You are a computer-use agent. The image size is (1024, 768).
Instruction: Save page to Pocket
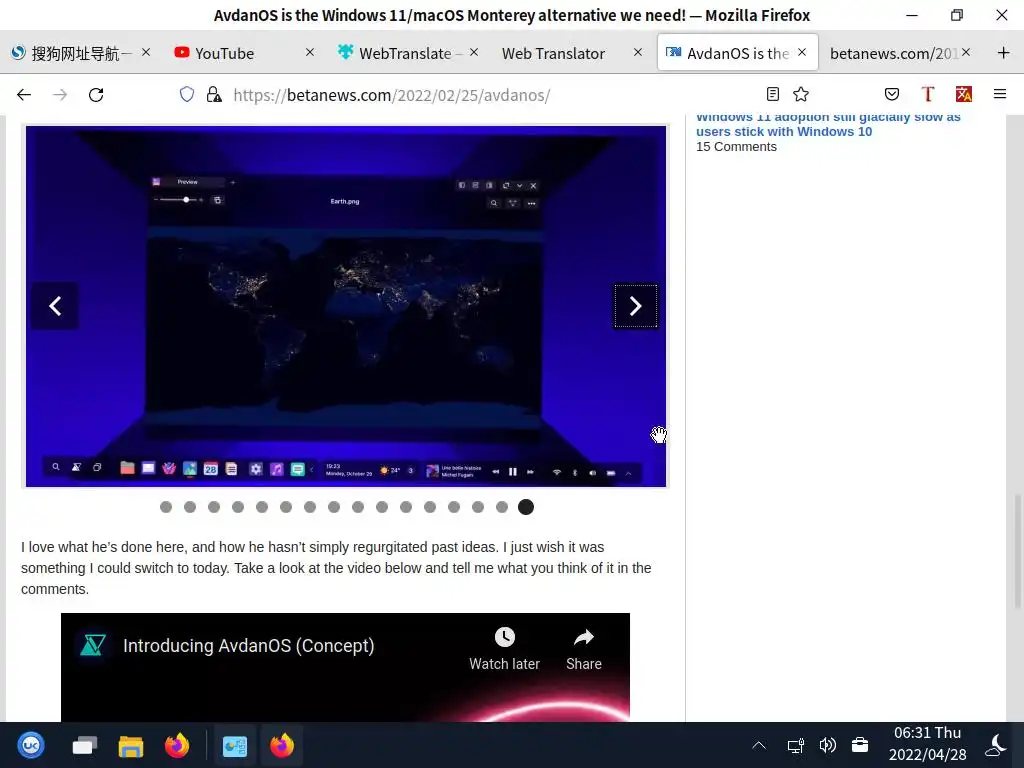click(x=891, y=95)
